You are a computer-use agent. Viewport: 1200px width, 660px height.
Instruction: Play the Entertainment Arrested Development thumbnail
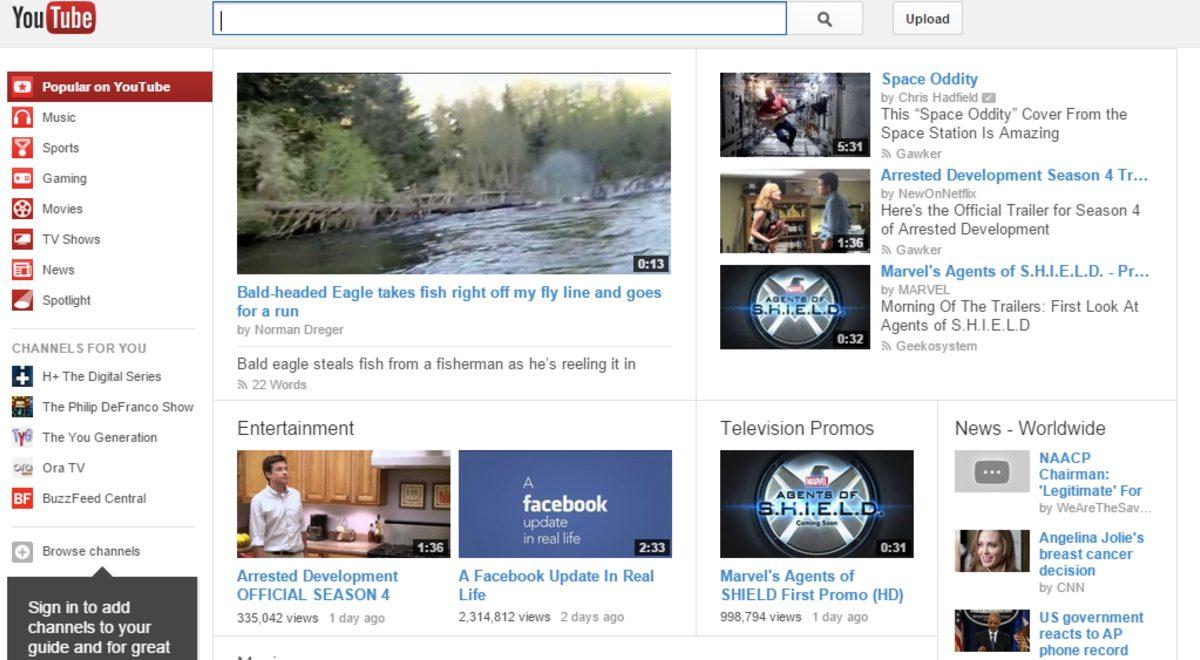343,504
